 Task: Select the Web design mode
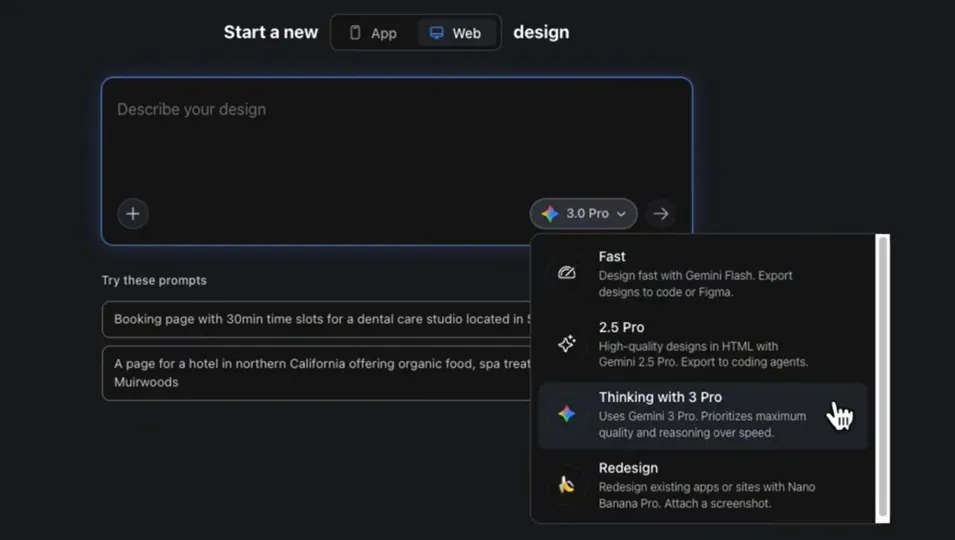456,33
